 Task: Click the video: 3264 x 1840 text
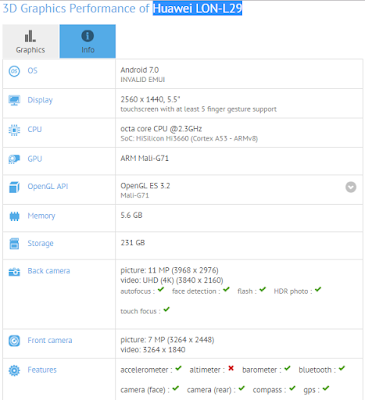pyautogui.click(x=153, y=350)
